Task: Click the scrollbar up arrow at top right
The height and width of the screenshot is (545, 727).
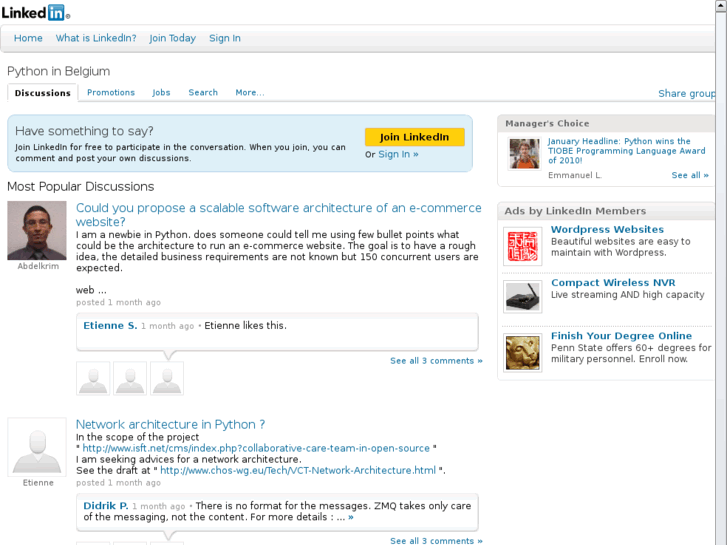Action: 721,6
